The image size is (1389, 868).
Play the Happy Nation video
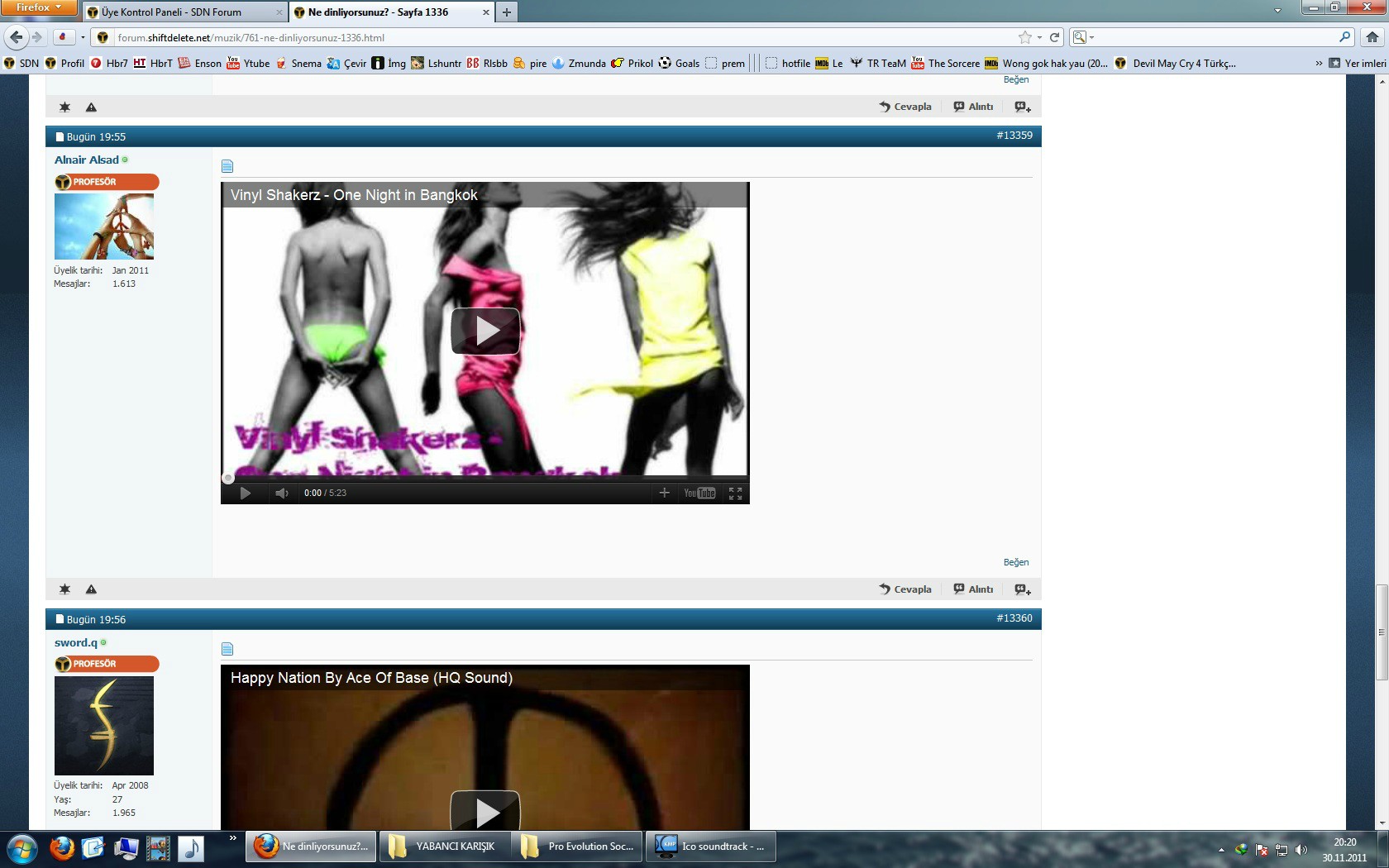point(485,811)
